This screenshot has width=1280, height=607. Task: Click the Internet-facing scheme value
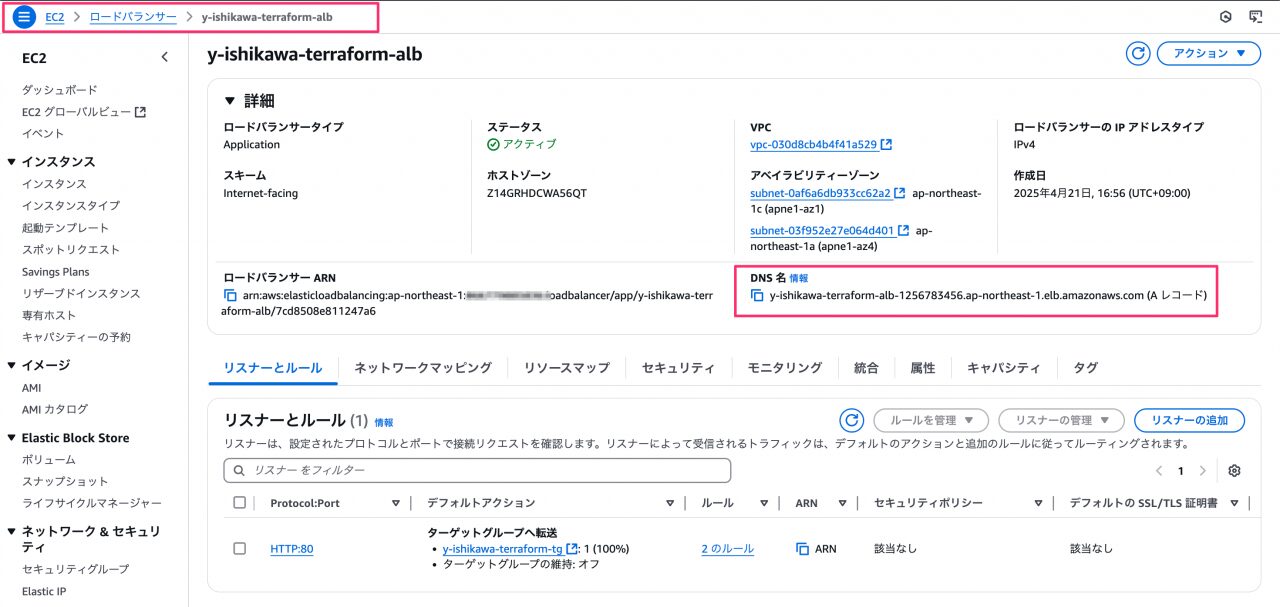260,193
